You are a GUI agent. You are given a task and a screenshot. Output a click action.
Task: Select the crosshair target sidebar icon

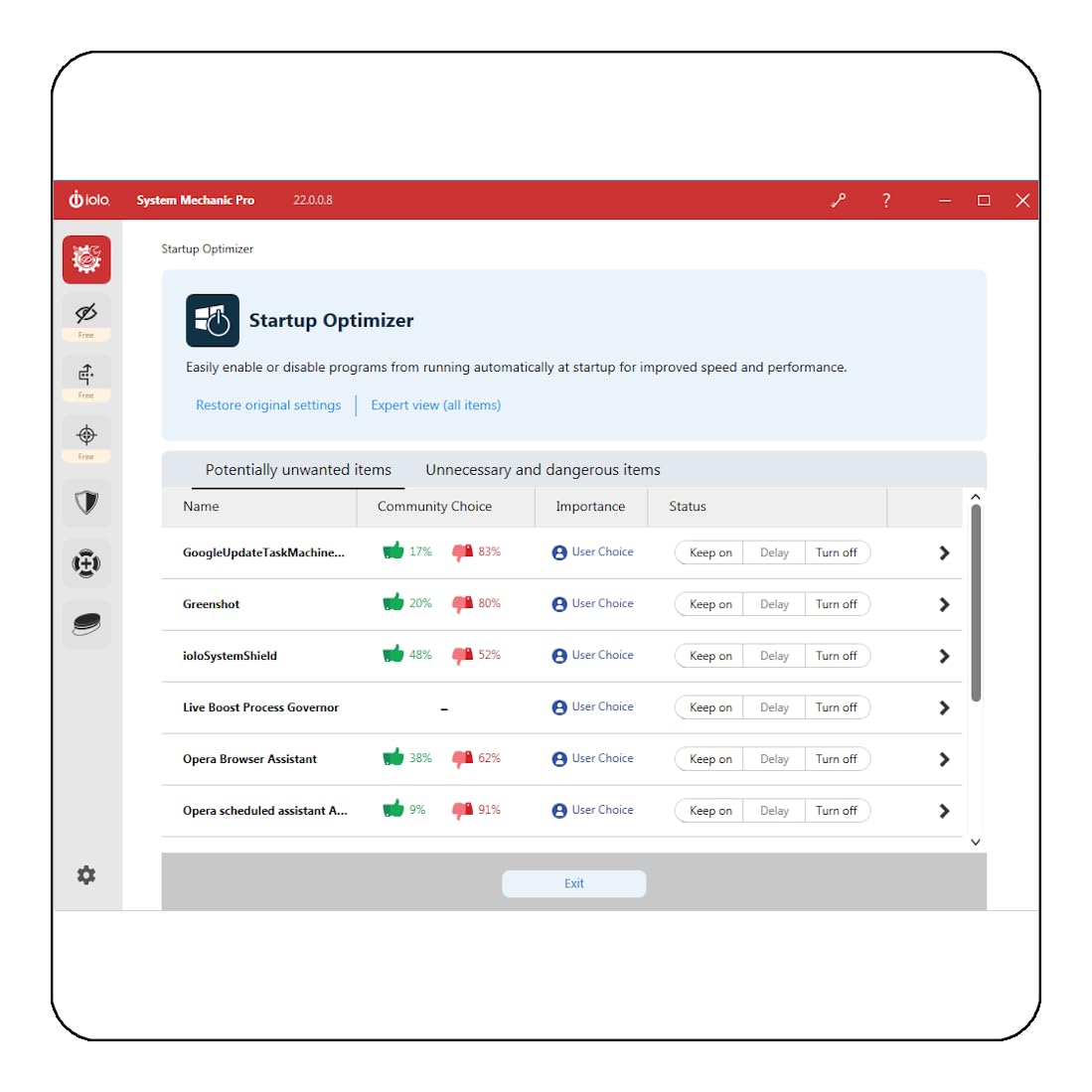[86, 439]
